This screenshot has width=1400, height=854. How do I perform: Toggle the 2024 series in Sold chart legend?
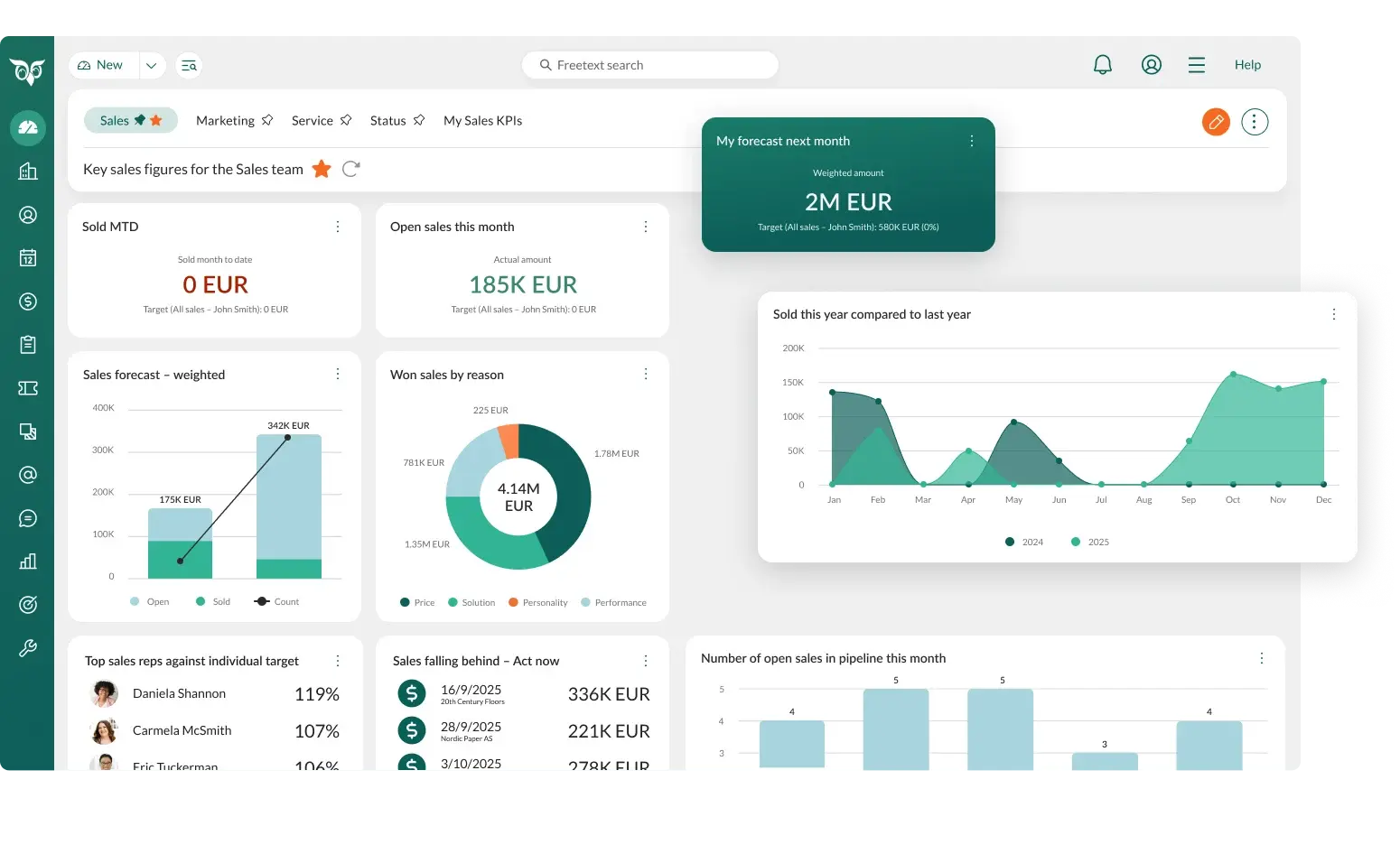pos(1025,542)
